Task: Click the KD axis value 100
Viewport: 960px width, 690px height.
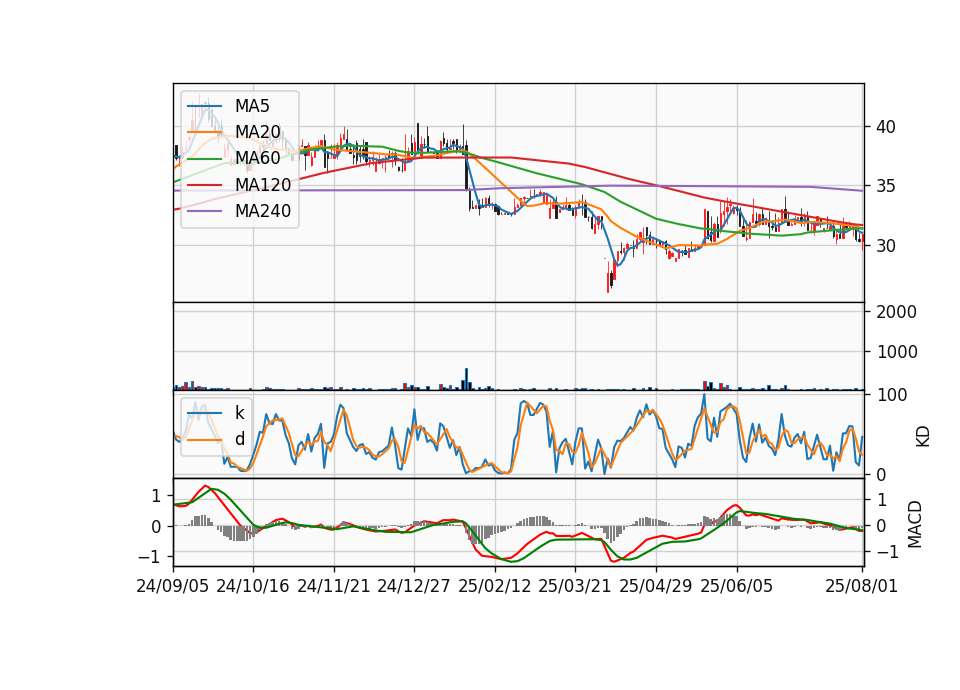Action: click(892, 395)
